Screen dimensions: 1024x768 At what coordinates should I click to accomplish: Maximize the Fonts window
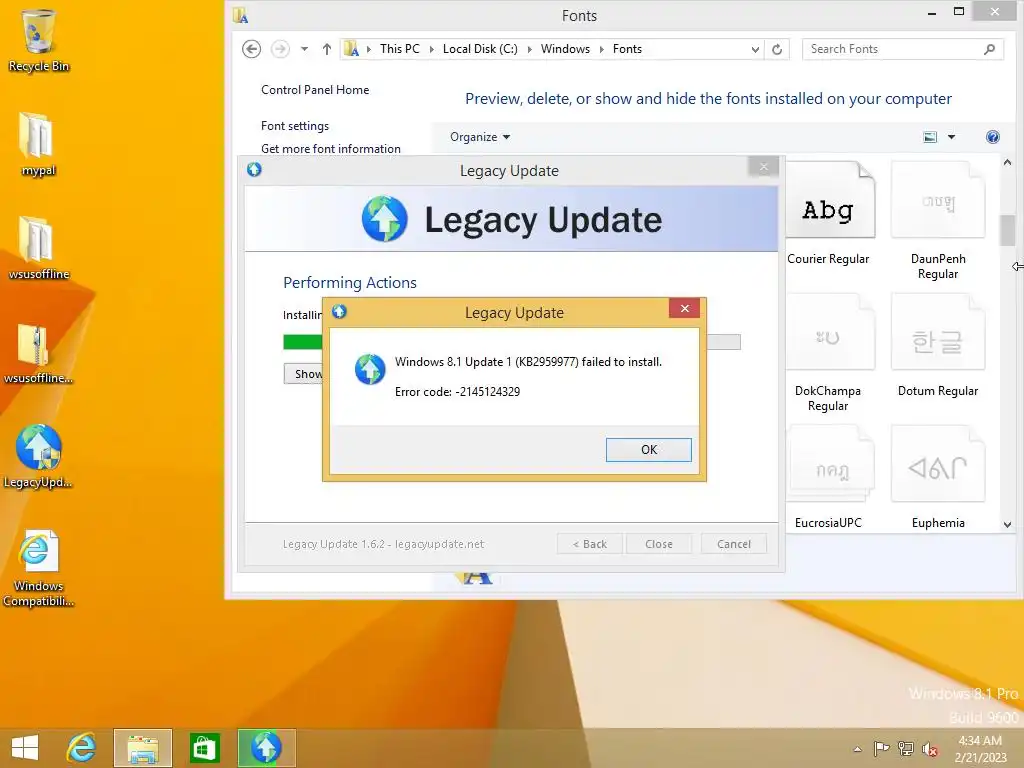959,12
